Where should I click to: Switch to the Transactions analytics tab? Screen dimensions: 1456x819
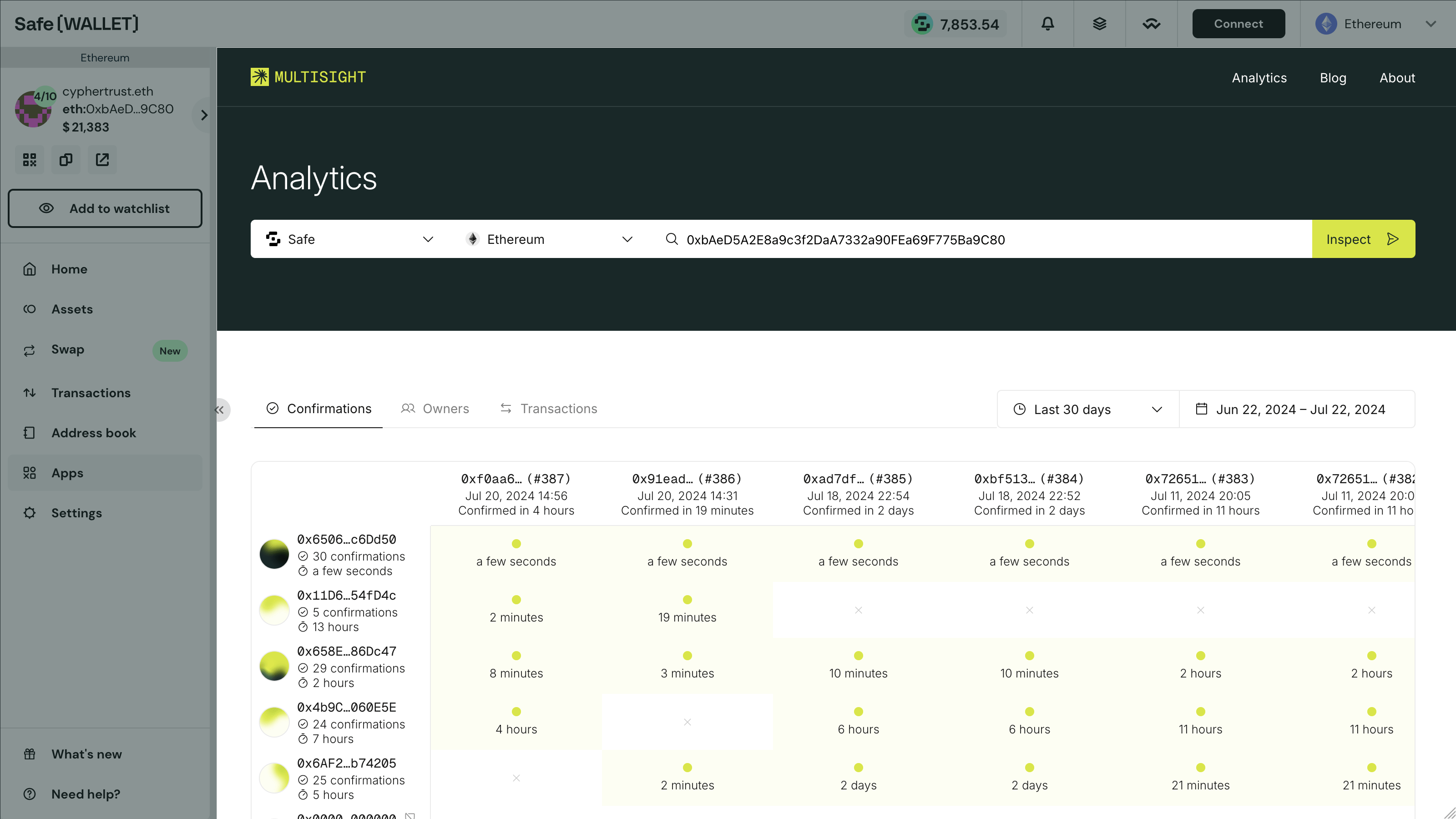pyautogui.click(x=548, y=409)
